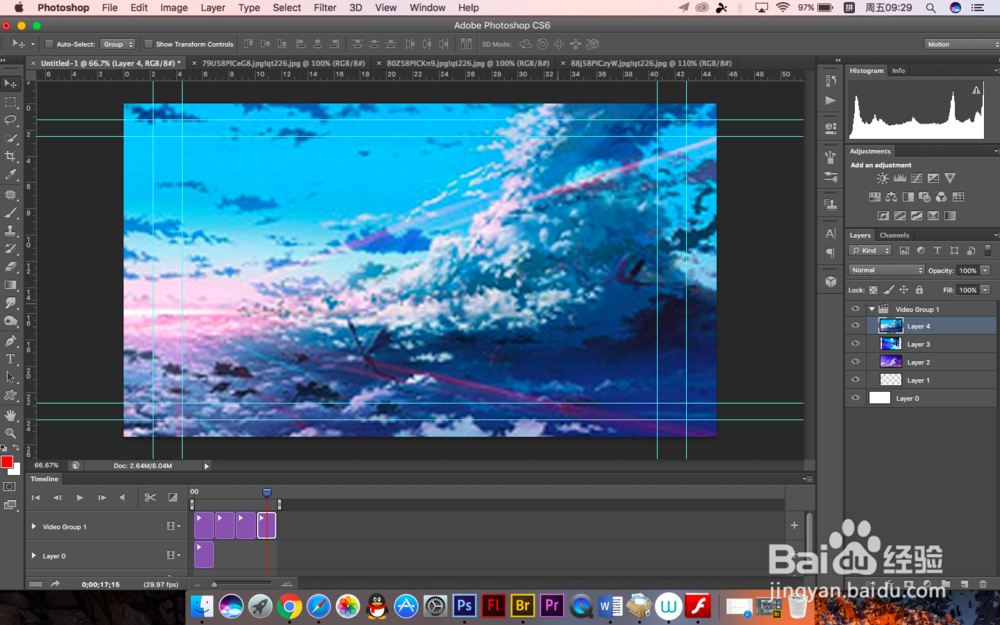This screenshot has height=625, width=1000.
Task: Collapse the Video Group 1 layer group
Action: click(x=872, y=309)
